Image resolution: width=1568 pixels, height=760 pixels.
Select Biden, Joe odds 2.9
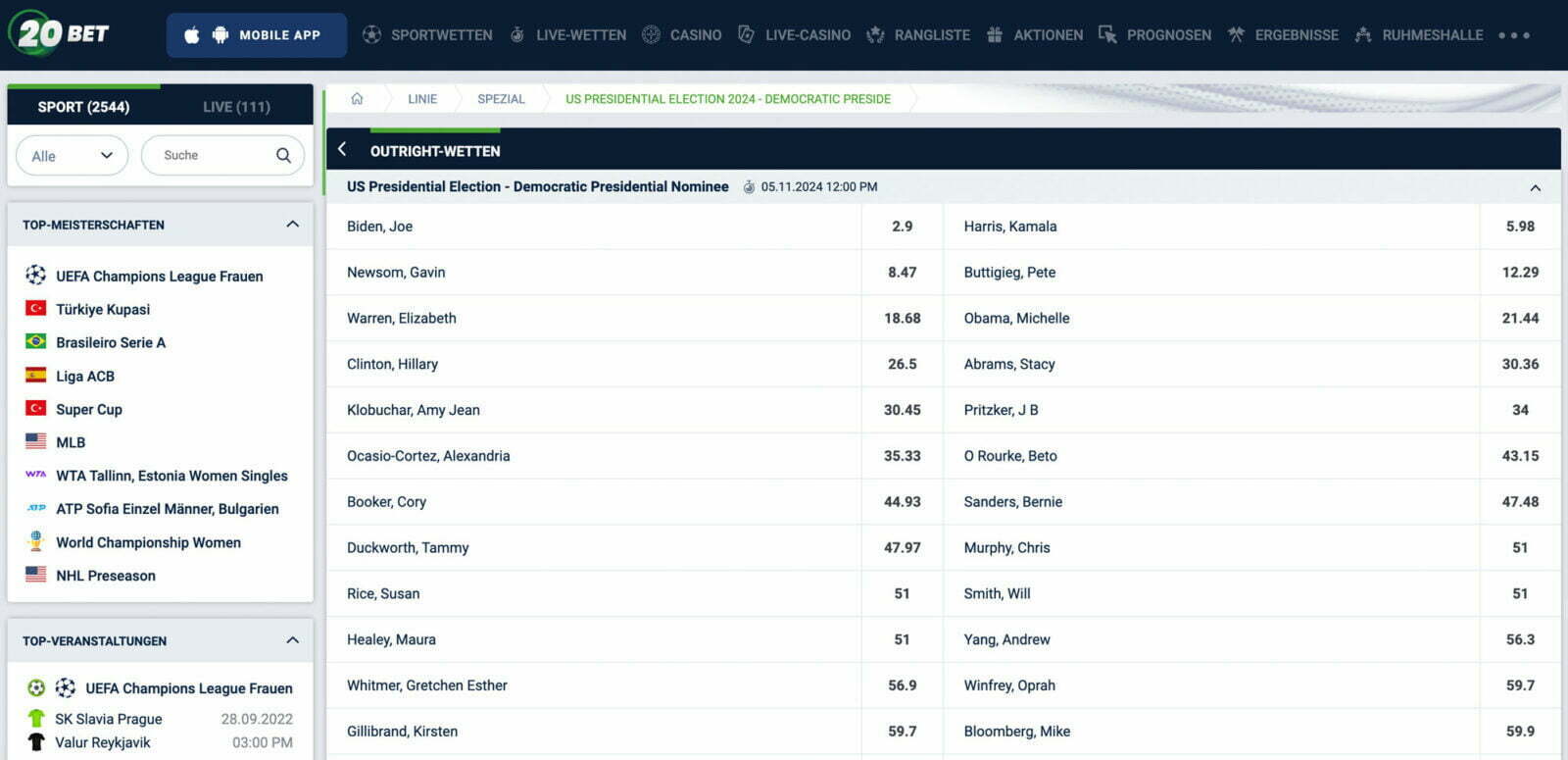(x=903, y=227)
